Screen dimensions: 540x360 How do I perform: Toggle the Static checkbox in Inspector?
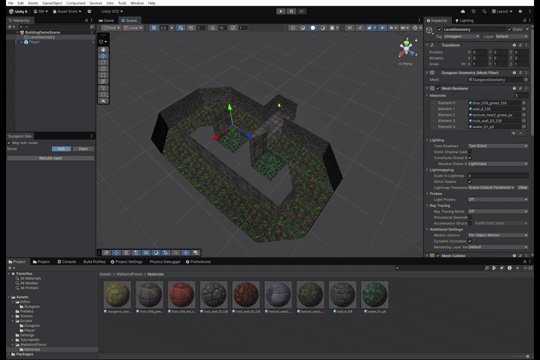(x=509, y=30)
